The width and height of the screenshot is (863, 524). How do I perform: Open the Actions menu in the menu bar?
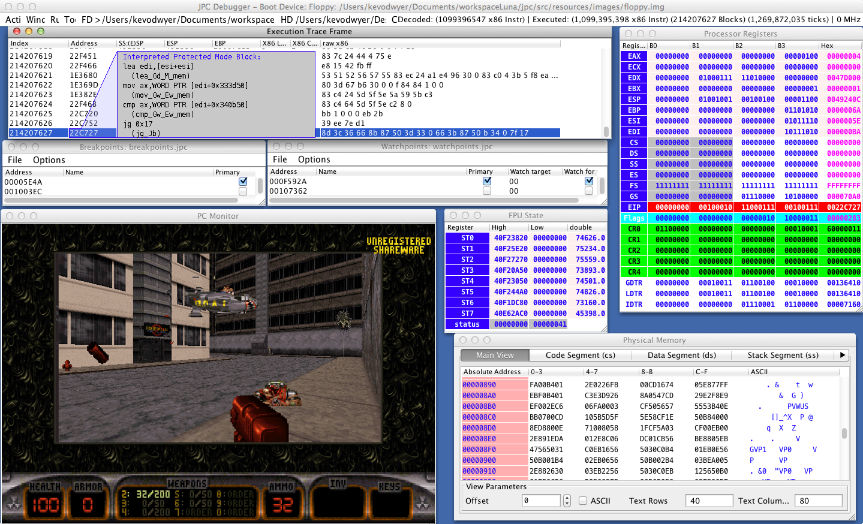tap(13, 19)
